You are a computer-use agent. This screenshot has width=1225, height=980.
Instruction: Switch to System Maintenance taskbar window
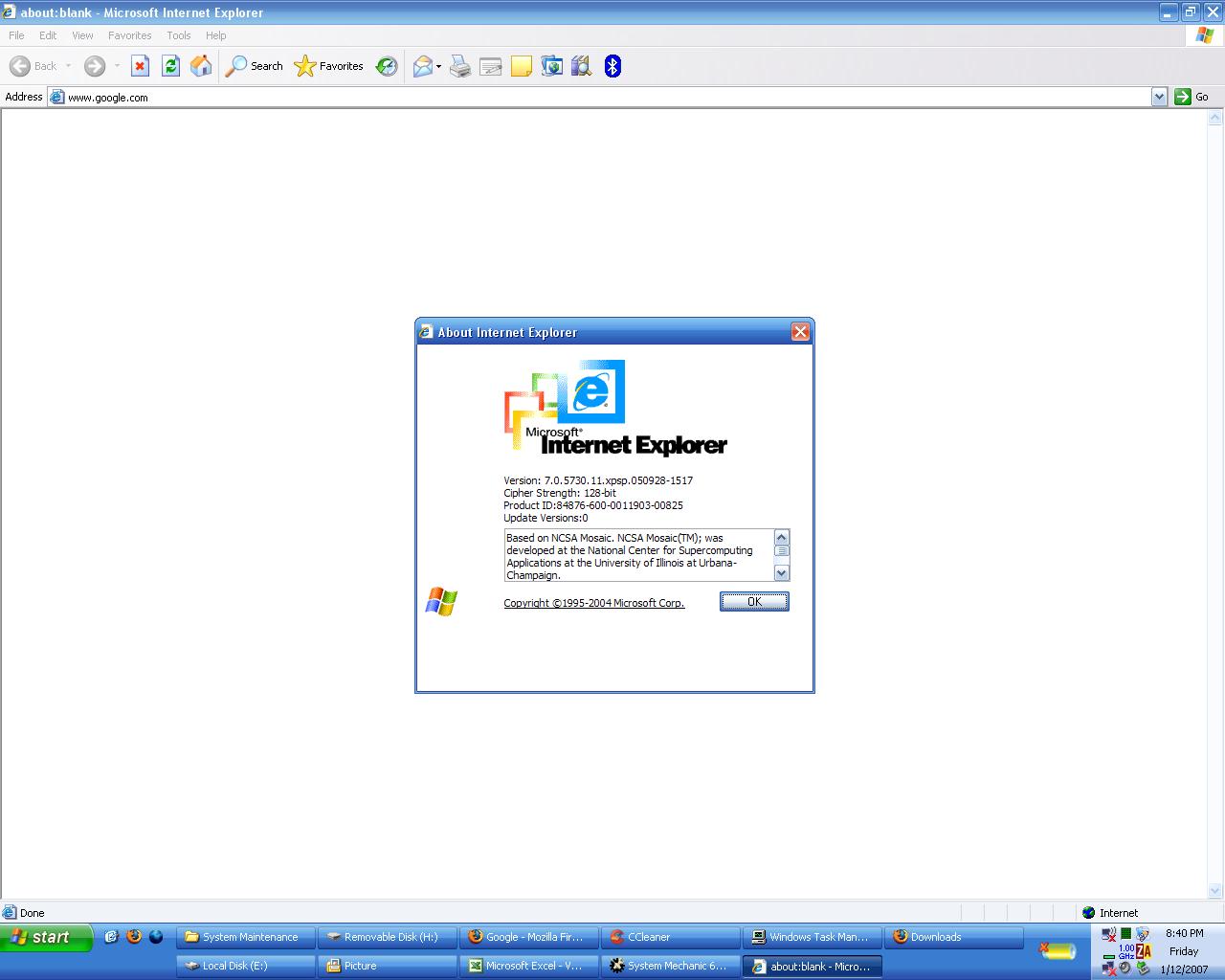pos(246,937)
